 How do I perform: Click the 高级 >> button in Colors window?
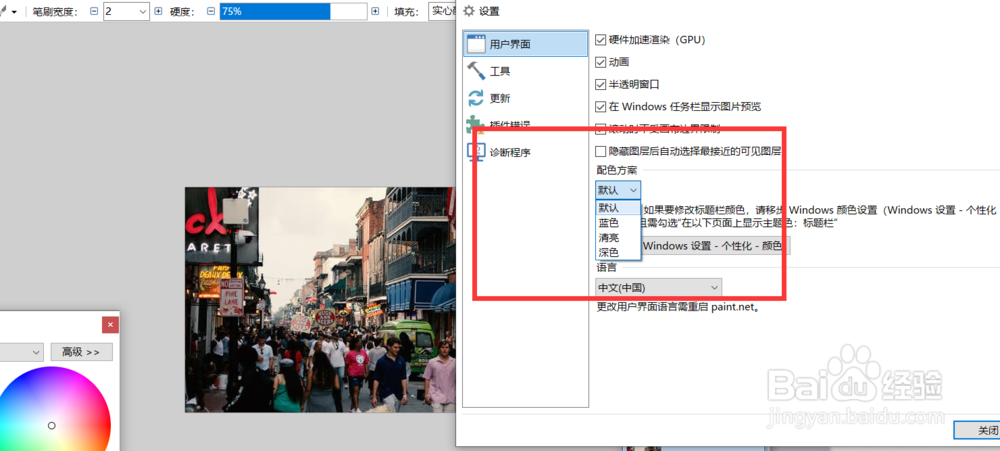[82, 351]
